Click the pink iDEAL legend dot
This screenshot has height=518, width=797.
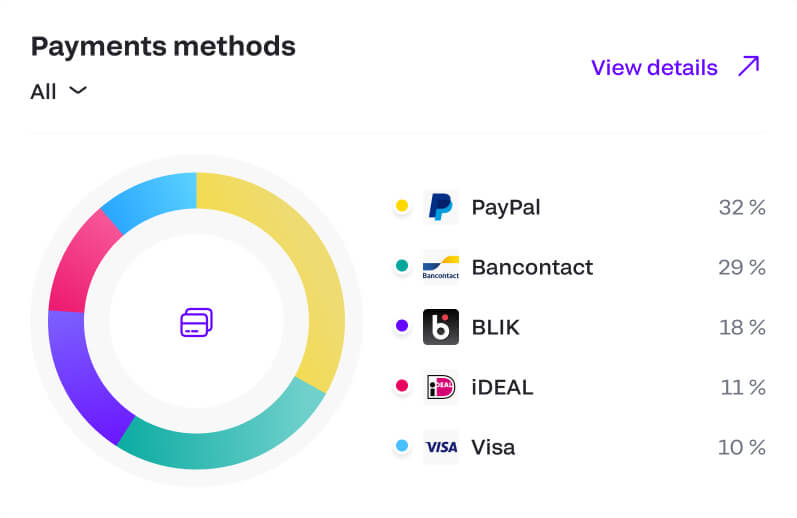pos(402,386)
